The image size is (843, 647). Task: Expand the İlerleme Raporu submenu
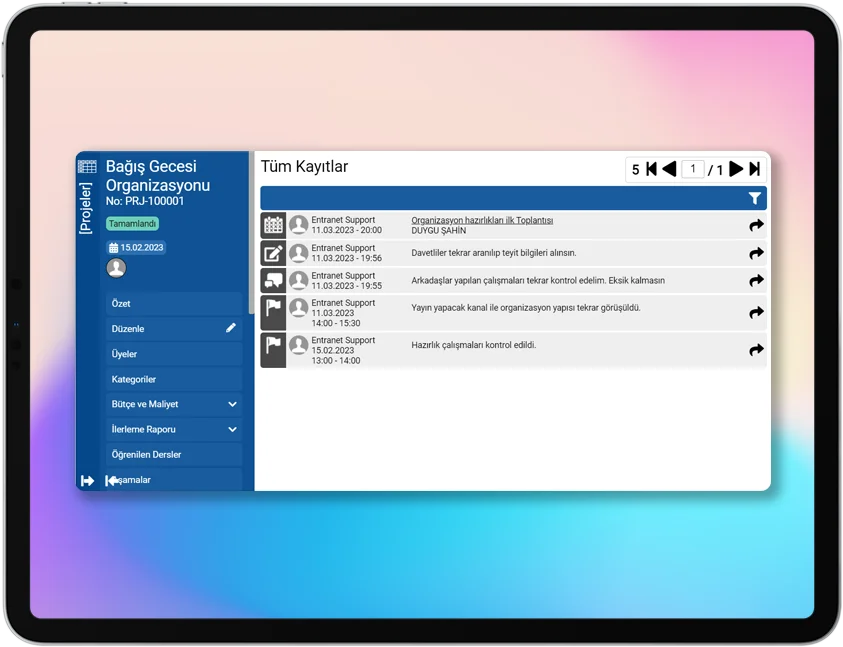coord(232,429)
